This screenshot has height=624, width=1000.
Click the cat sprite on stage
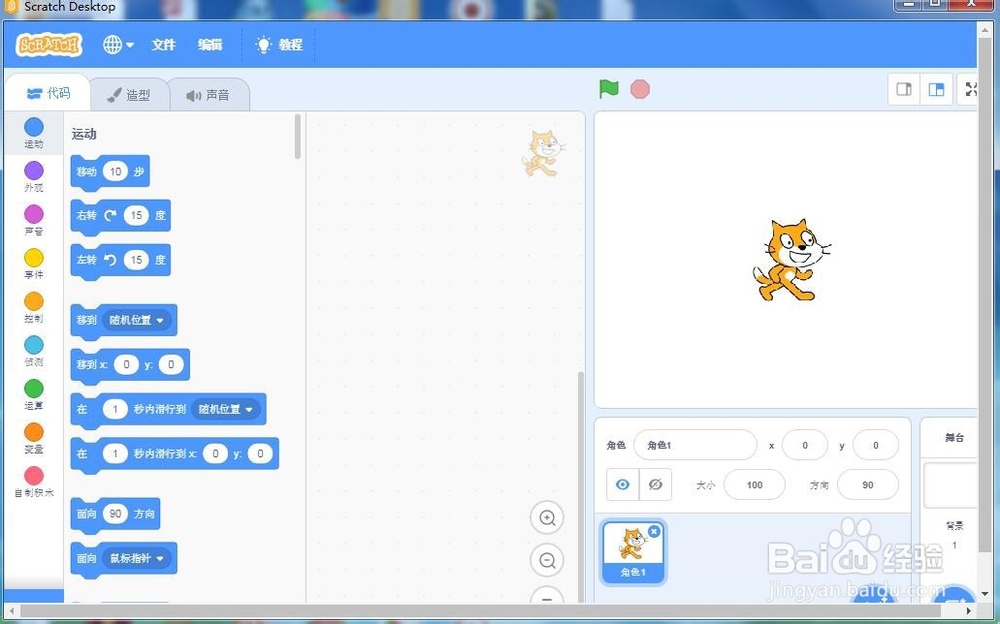click(x=791, y=260)
